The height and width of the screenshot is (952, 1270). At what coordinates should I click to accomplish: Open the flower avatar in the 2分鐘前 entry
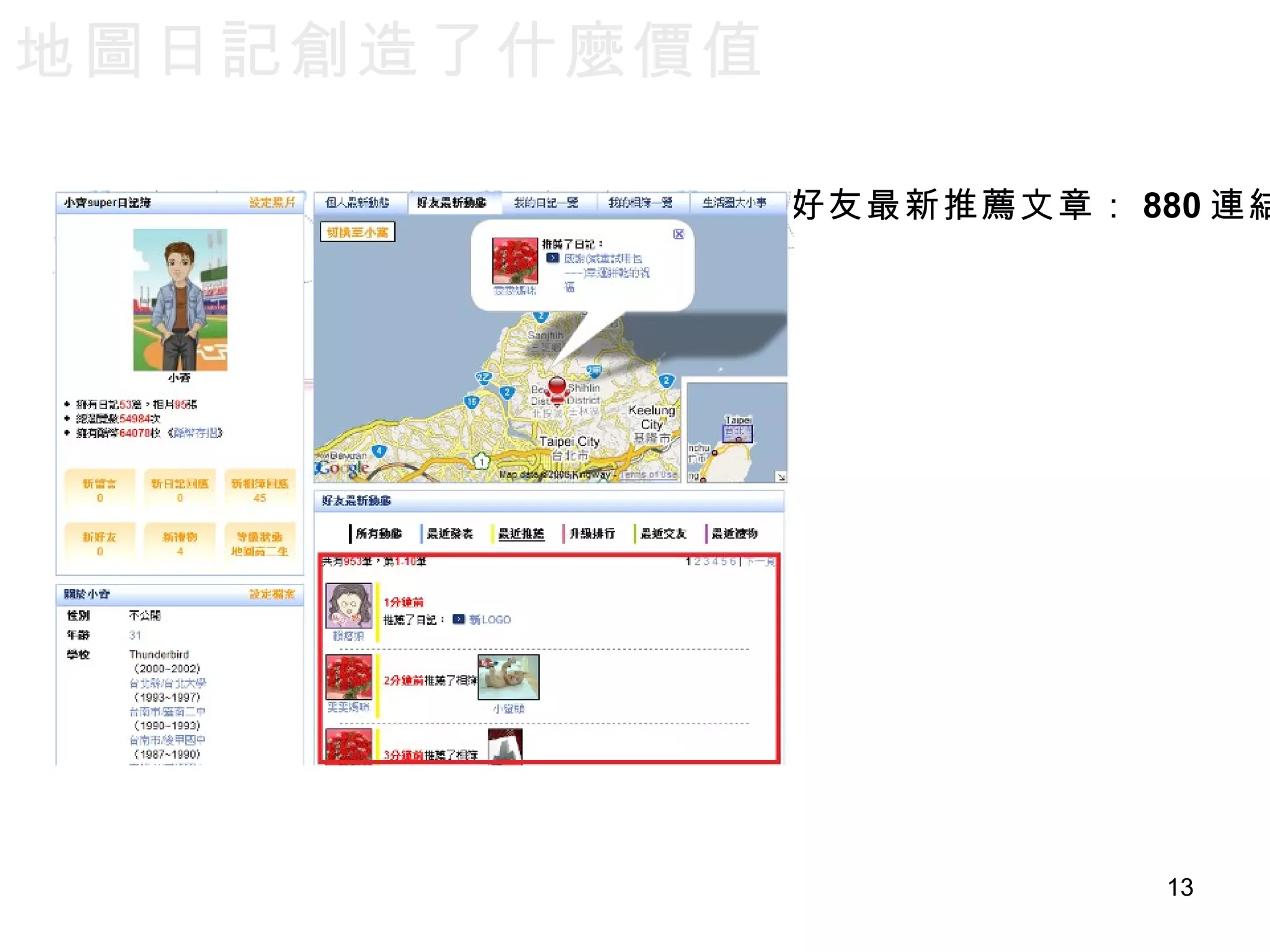(349, 677)
